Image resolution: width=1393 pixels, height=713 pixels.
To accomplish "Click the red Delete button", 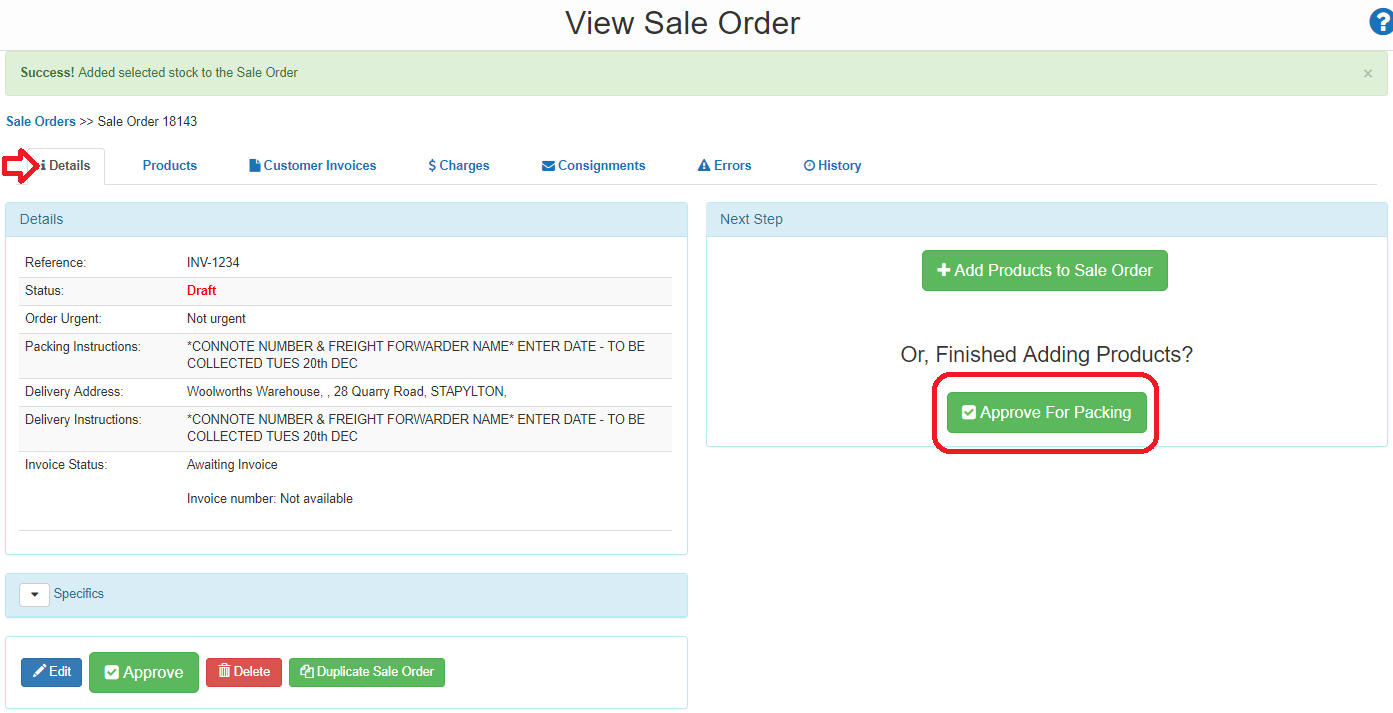I will coord(244,672).
